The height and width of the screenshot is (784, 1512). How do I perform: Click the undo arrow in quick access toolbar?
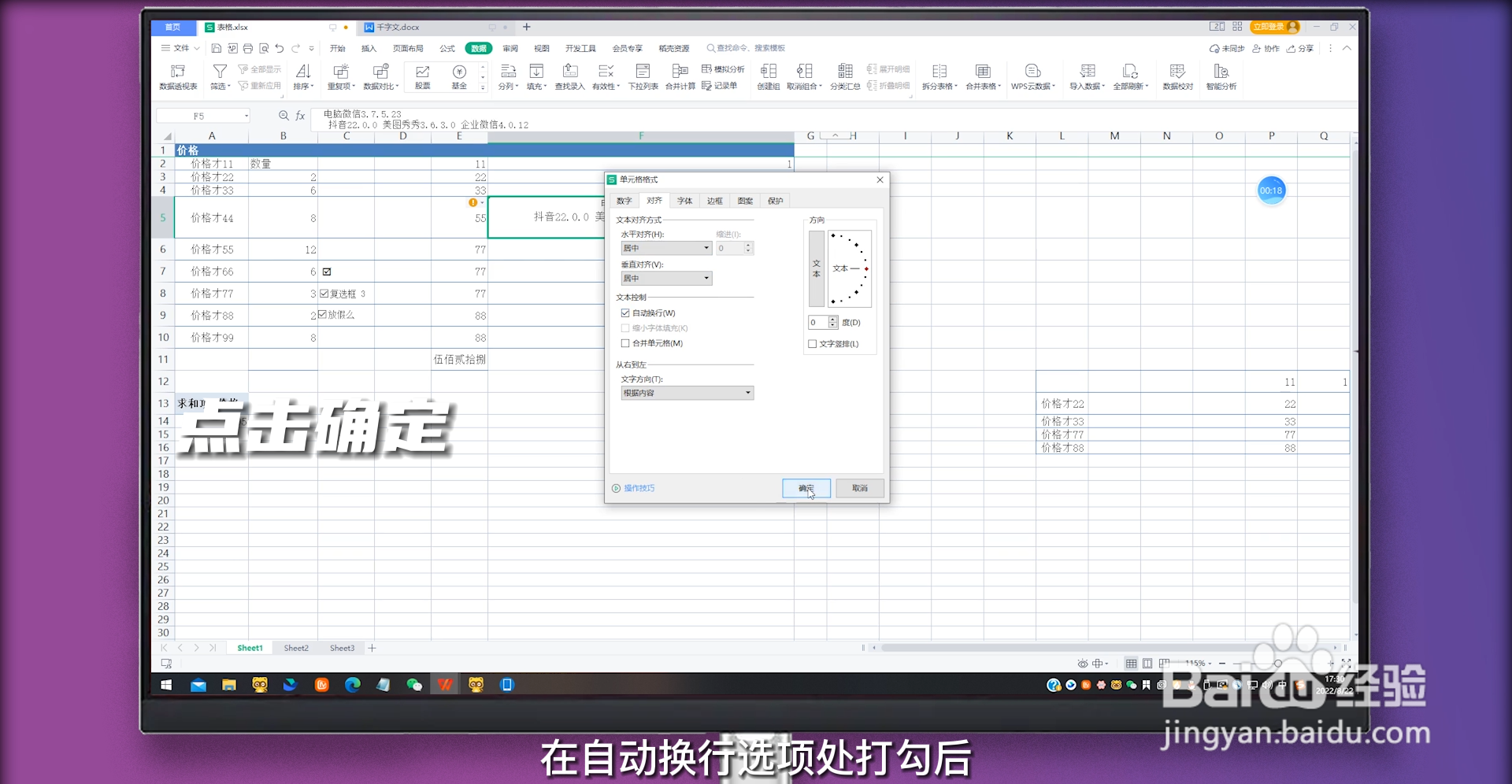click(x=280, y=49)
